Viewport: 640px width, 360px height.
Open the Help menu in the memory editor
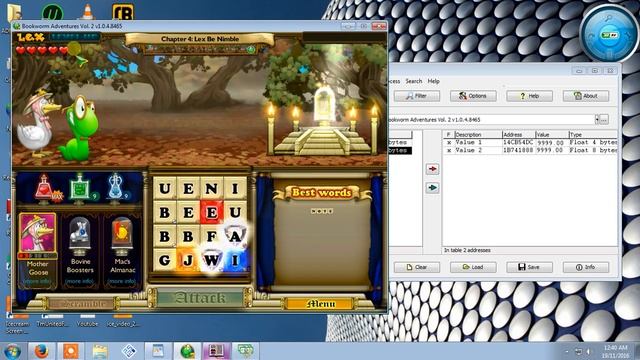[433, 81]
